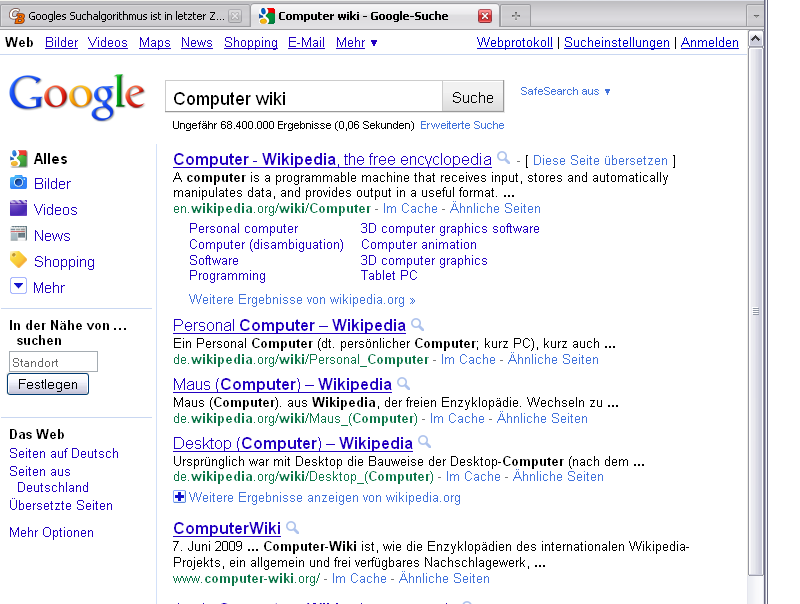
Task: Open the tab list dropdown arrow in tab bar
Action: pos(756,16)
